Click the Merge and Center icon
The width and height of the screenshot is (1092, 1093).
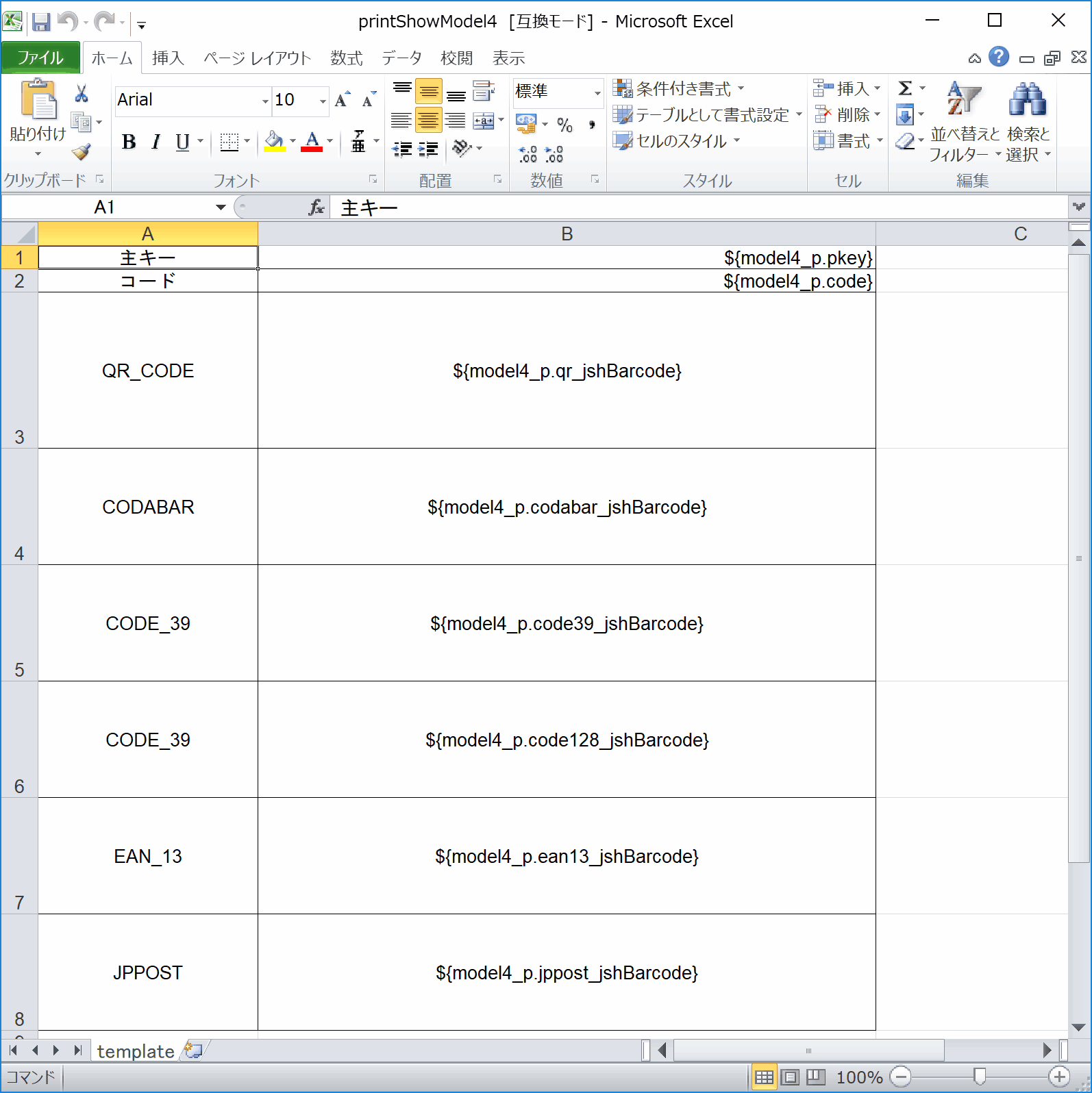(484, 121)
